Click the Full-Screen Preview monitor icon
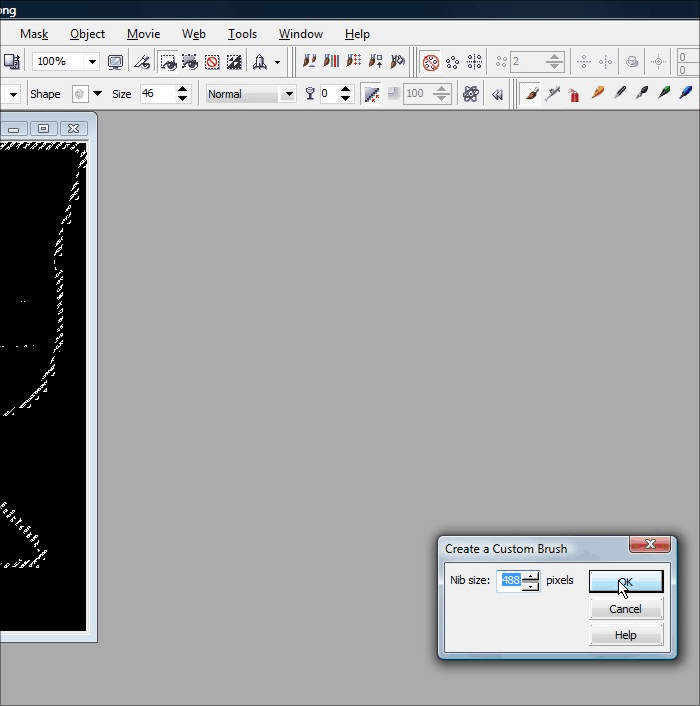The width and height of the screenshot is (700, 706). click(x=116, y=62)
